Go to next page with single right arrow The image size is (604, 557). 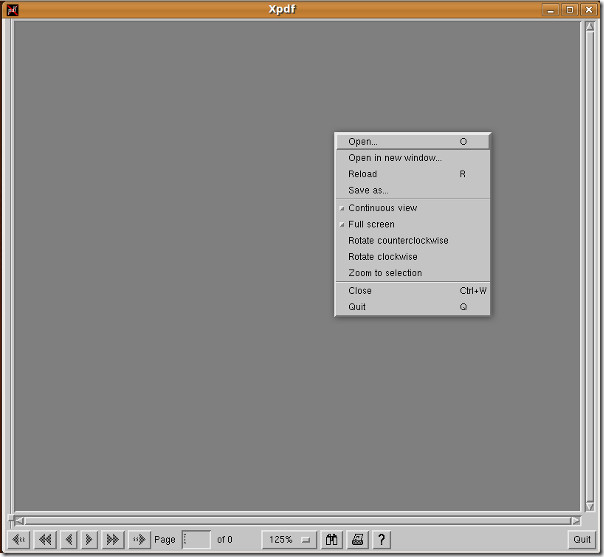click(x=89, y=540)
